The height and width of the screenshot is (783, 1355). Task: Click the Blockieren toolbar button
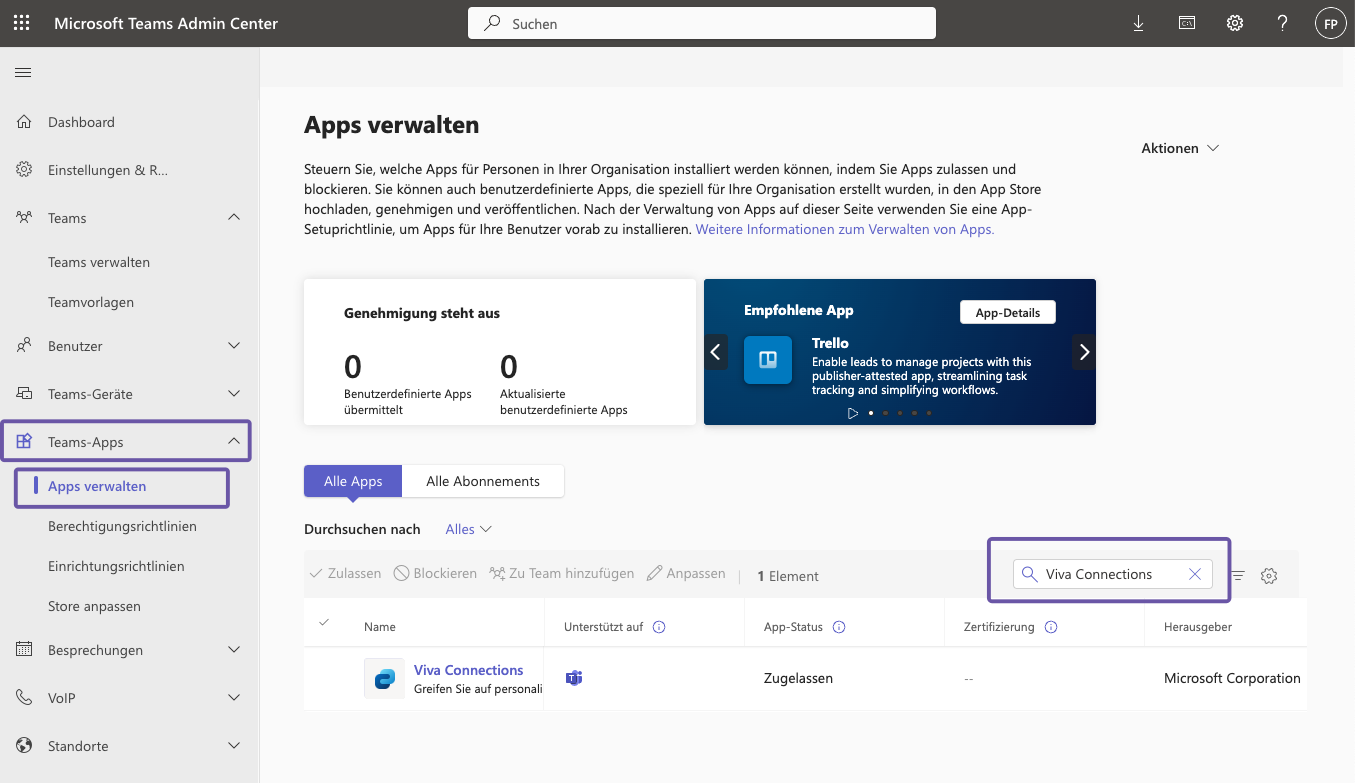[x=435, y=574]
